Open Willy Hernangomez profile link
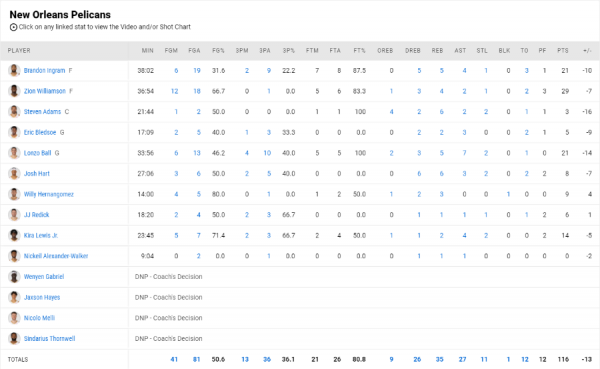 (49, 194)
